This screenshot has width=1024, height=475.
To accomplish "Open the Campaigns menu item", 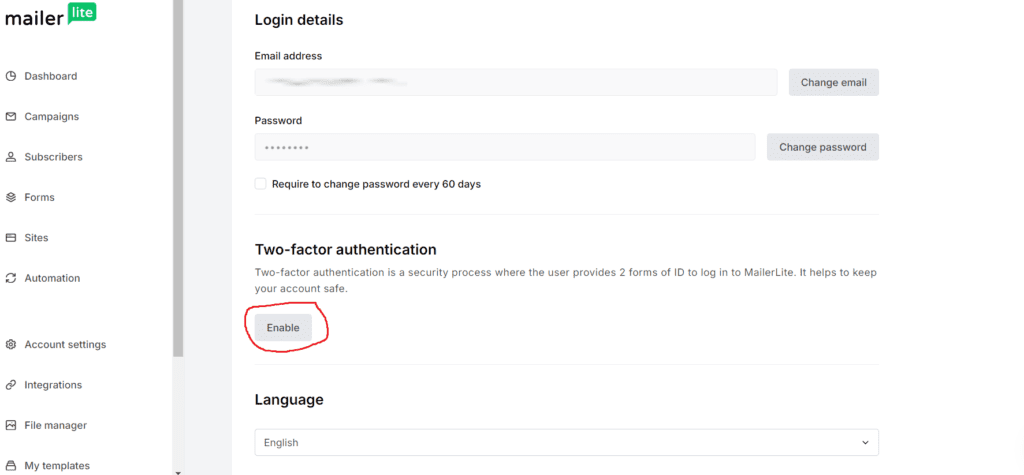I will tap(51, 117).
